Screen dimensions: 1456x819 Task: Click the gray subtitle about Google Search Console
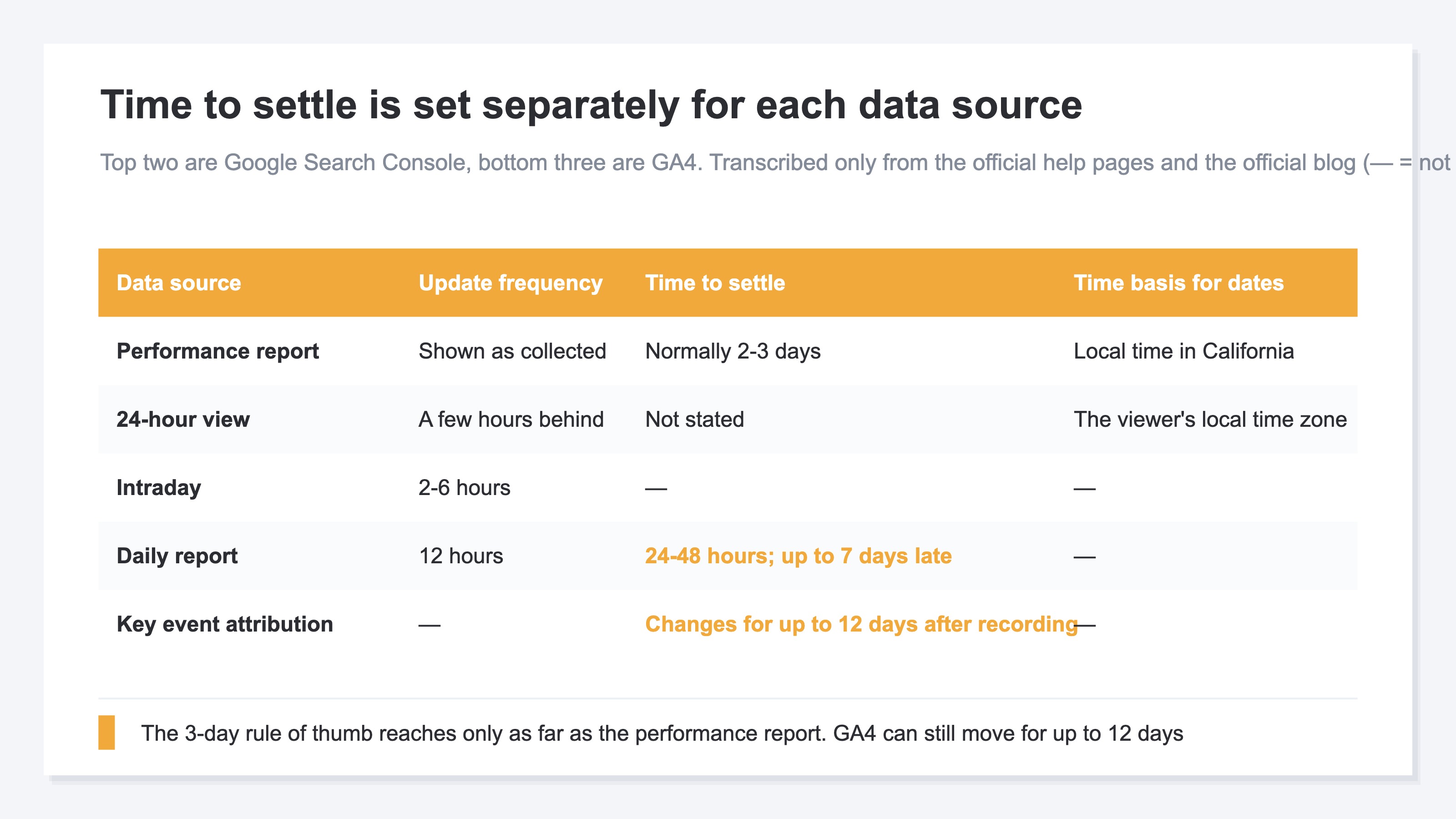[775, 163]
